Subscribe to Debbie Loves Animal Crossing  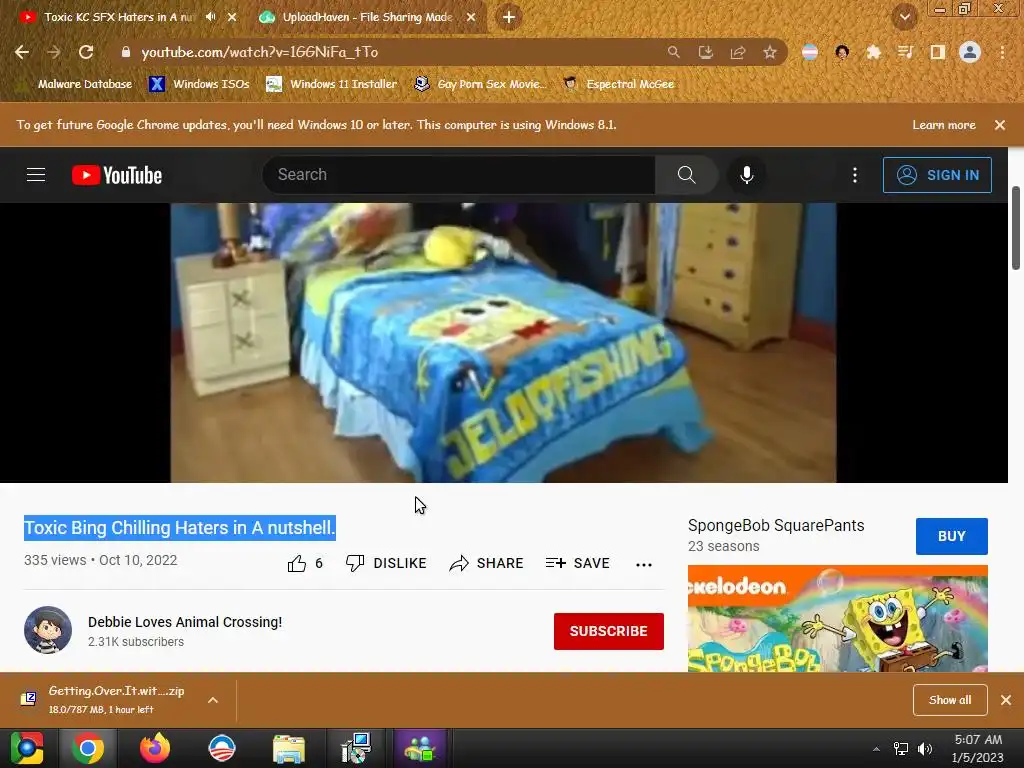click(x=609, y=631)
